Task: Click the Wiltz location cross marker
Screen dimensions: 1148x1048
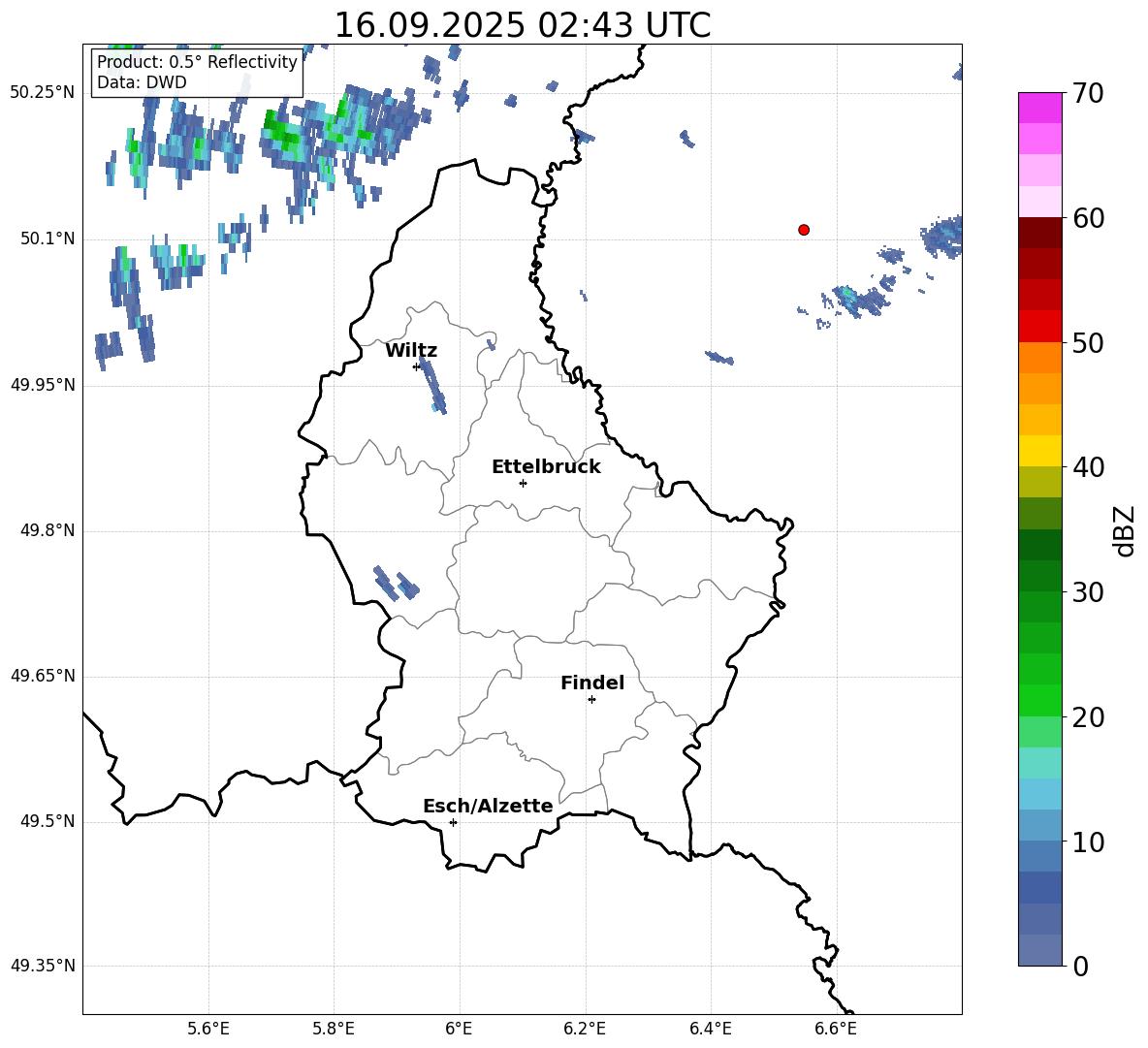Action: (x=417, y=366)
